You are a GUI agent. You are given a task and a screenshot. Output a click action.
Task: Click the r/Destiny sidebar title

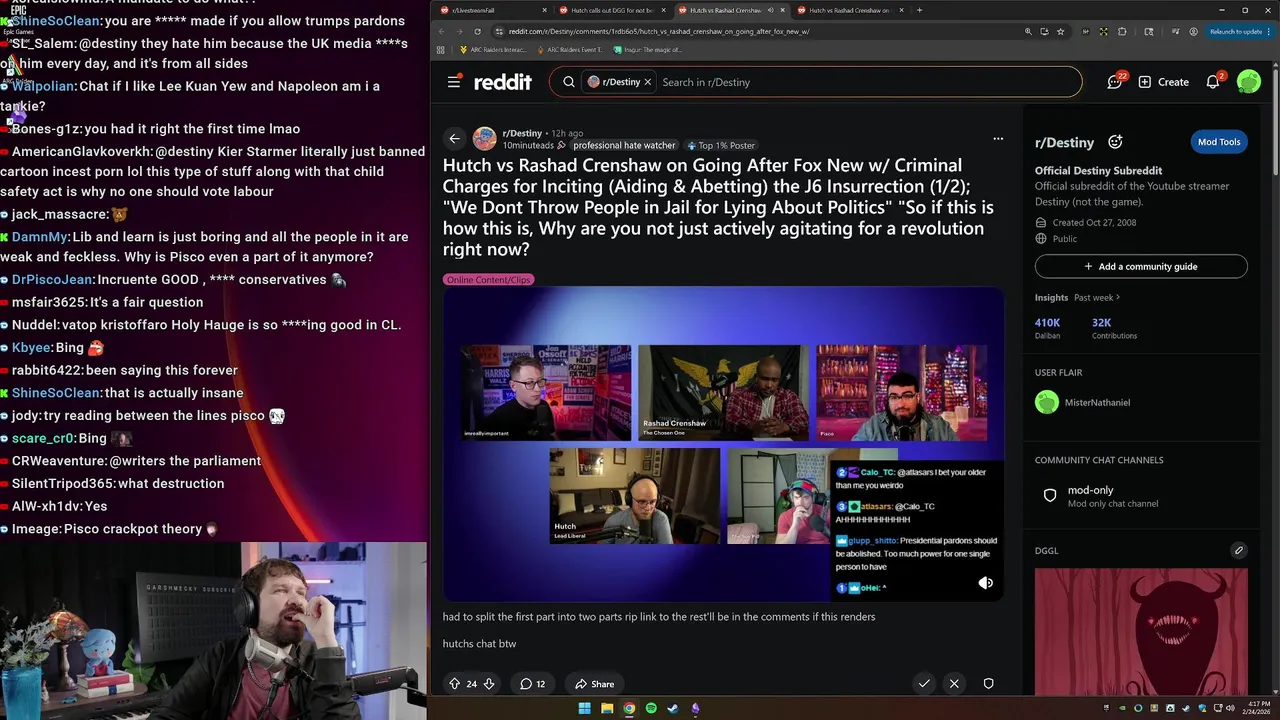click(x=1064, y=142)
